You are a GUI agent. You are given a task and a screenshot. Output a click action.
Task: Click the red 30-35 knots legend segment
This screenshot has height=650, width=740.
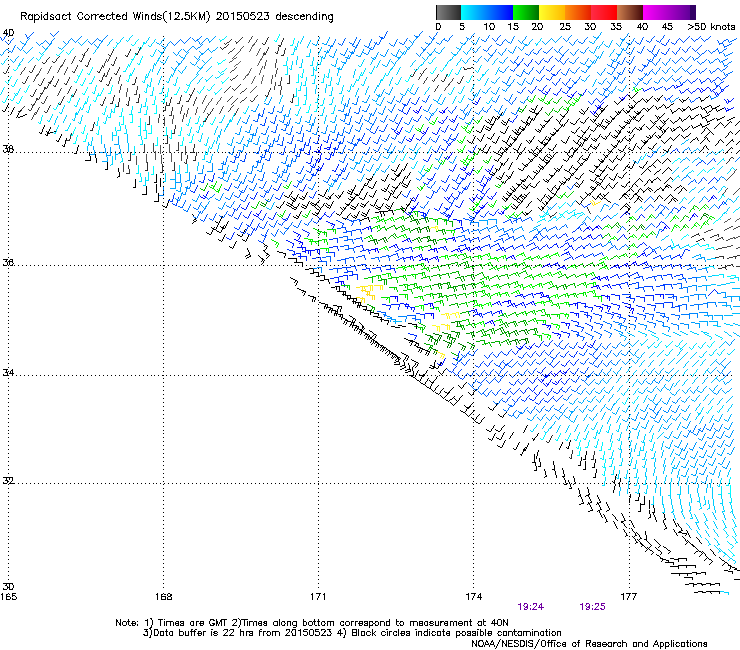coord(604,12)
